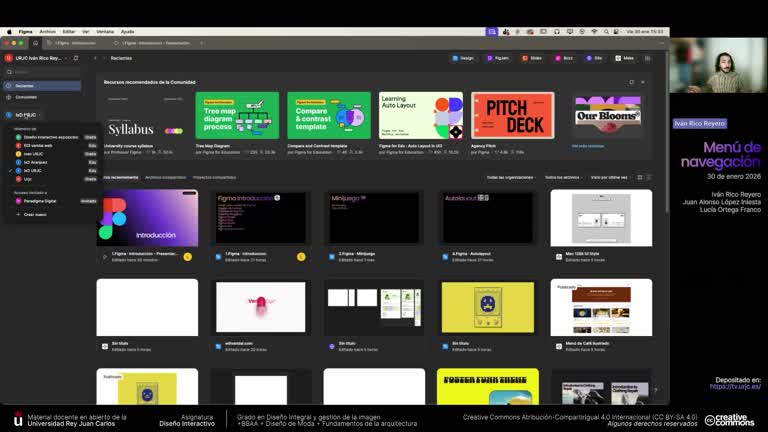This screenshot has width=768, height=432.
Task: Select the checked IxD URJC team entry
Action: click(55, 170)
